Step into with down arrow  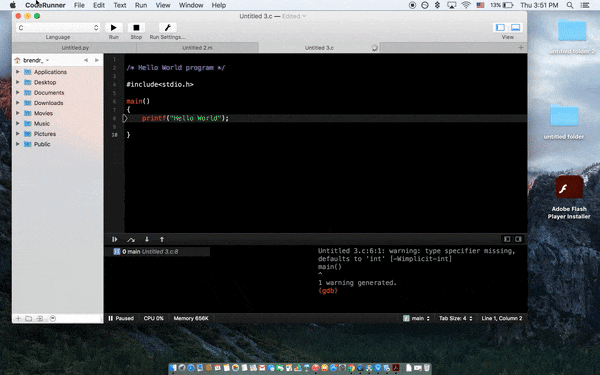147,240
